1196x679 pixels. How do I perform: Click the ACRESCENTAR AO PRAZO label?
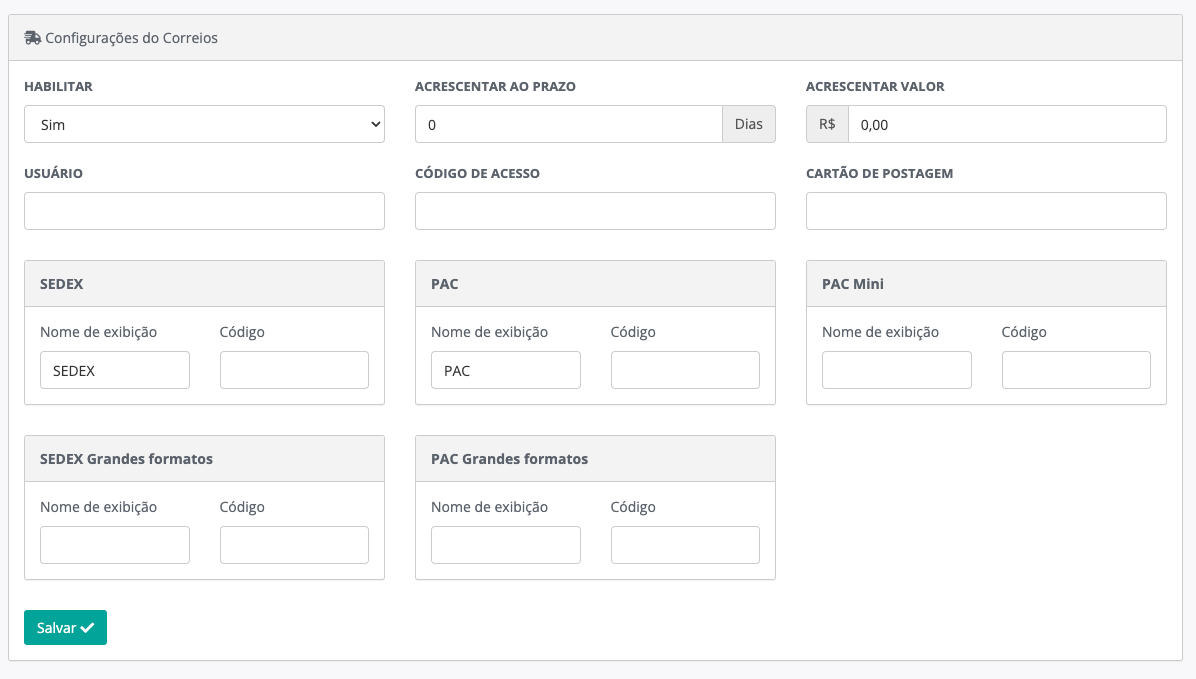click(x=495, y=86)
